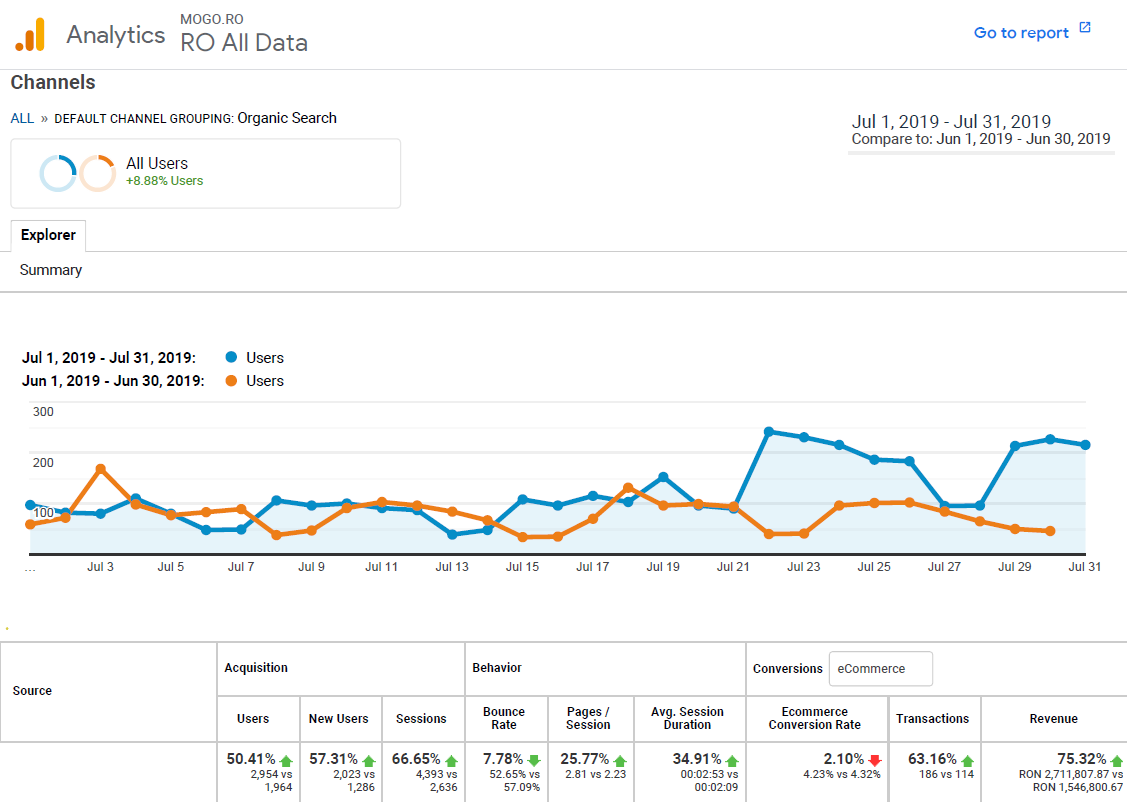Image resolution: width=1127 pixels, height=802 pixels.
Task: Expand the truncated date label on the x-axis
Action: [28, 566]
